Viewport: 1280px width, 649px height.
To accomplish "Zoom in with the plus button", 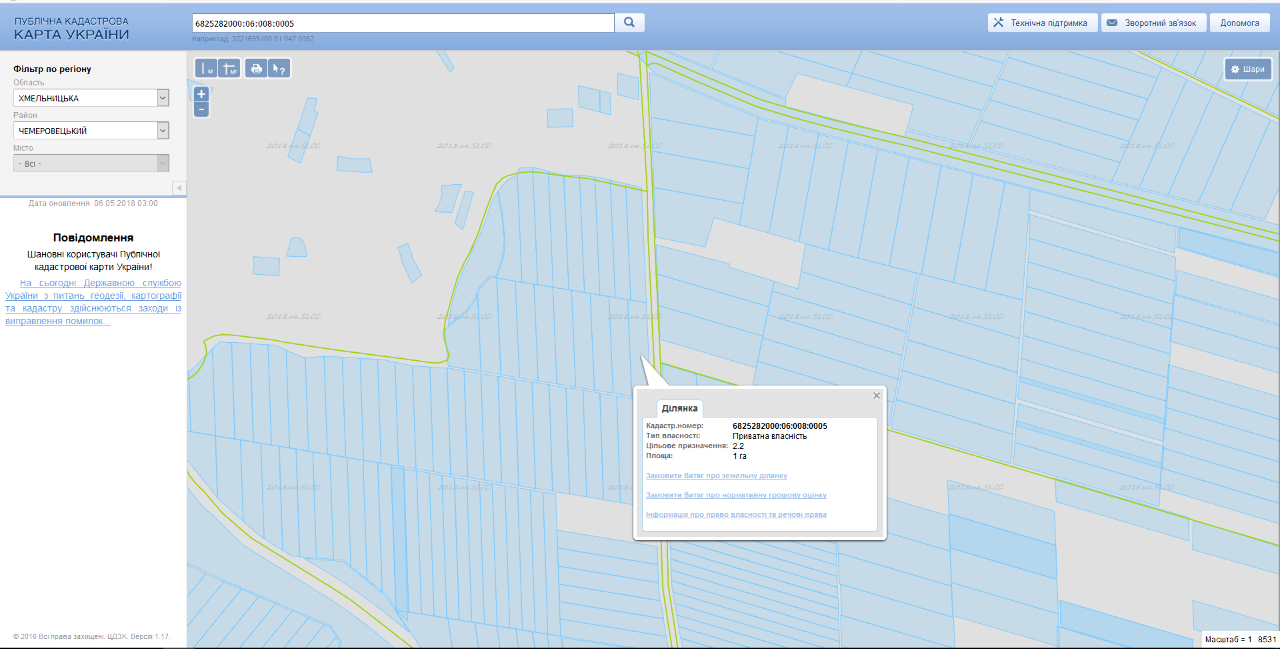I will (x=201, y=94).
